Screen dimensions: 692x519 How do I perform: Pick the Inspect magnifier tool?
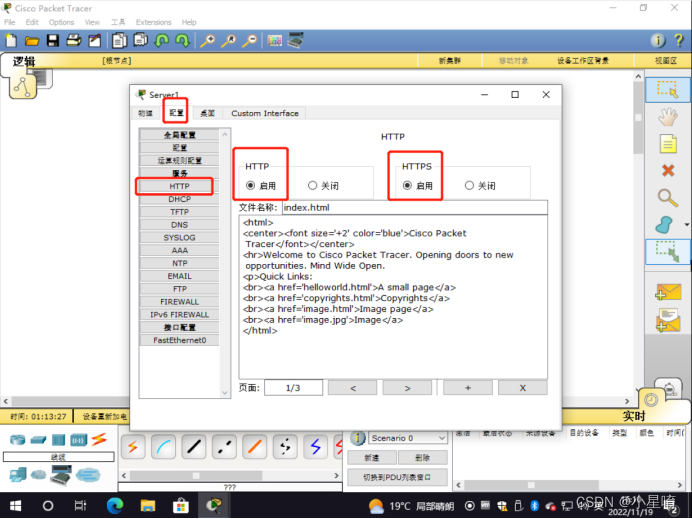tap(668, 198)
